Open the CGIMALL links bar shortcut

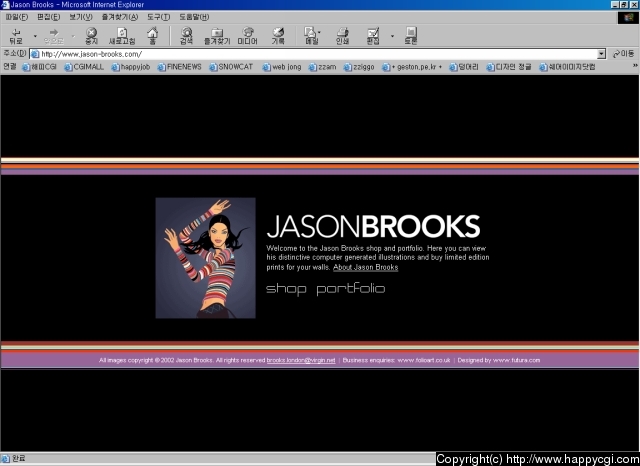84,67
